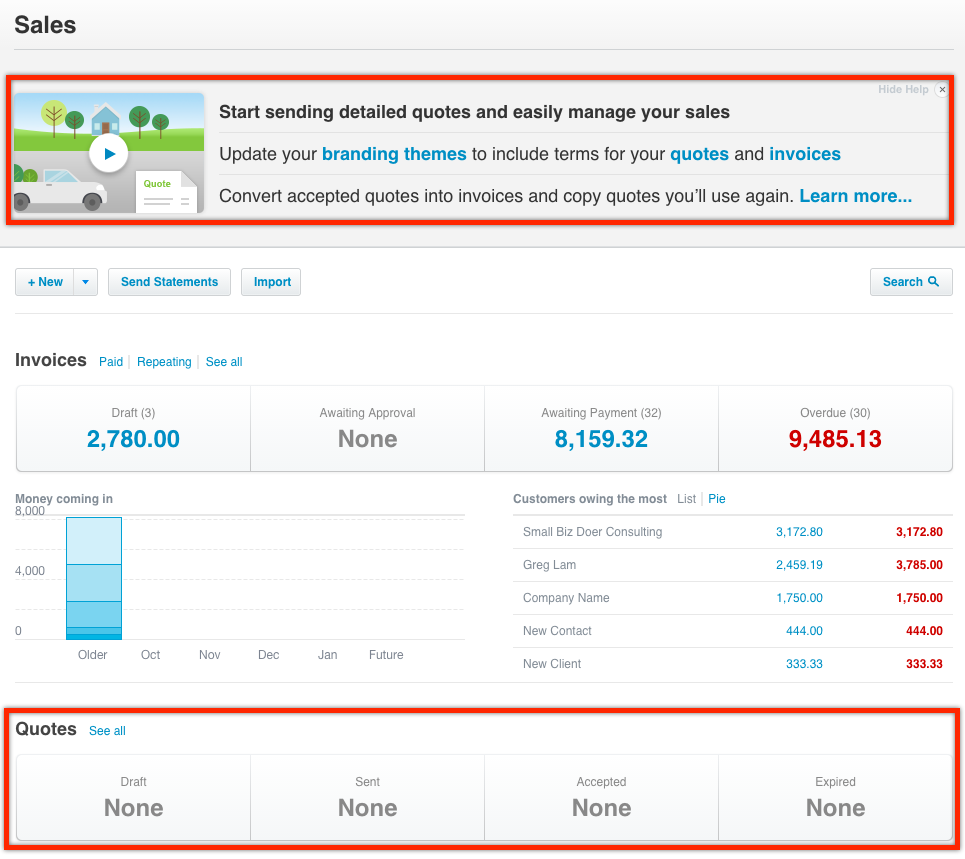The width and height of the screenshot is (965, 859).
Task: Play the quotes help video
Action: point(108,154)
